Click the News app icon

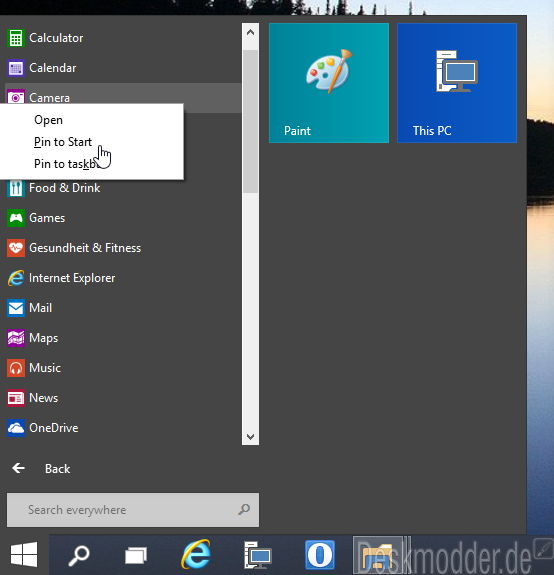click(x=16, y=398)
